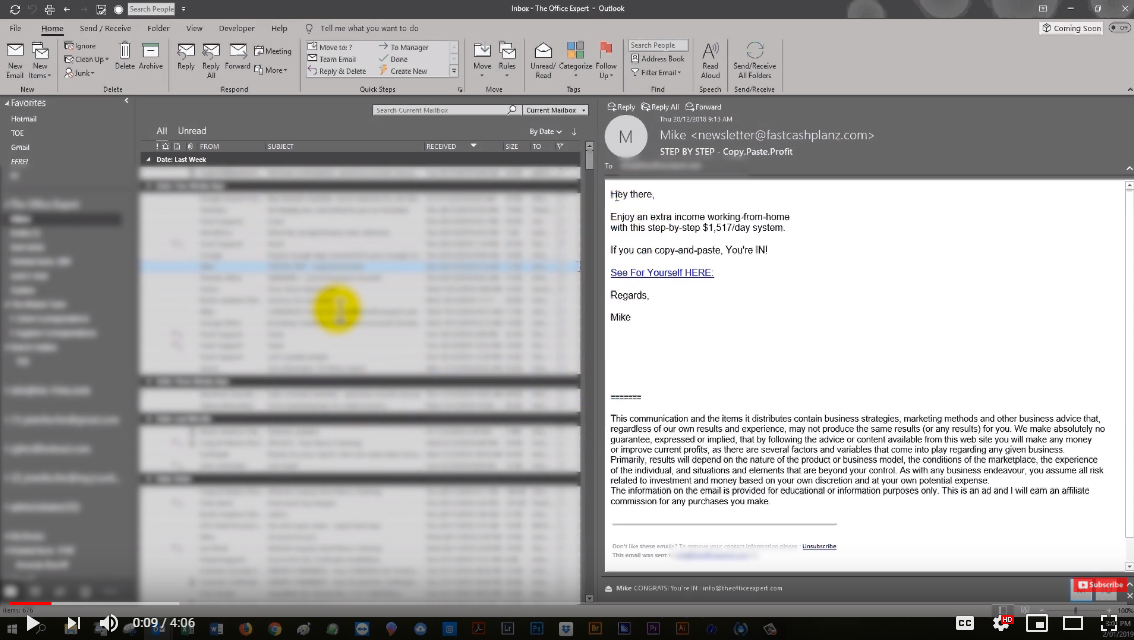Open the More respond options dropdown
This screenshot has height=640, width=1134.
271,70
